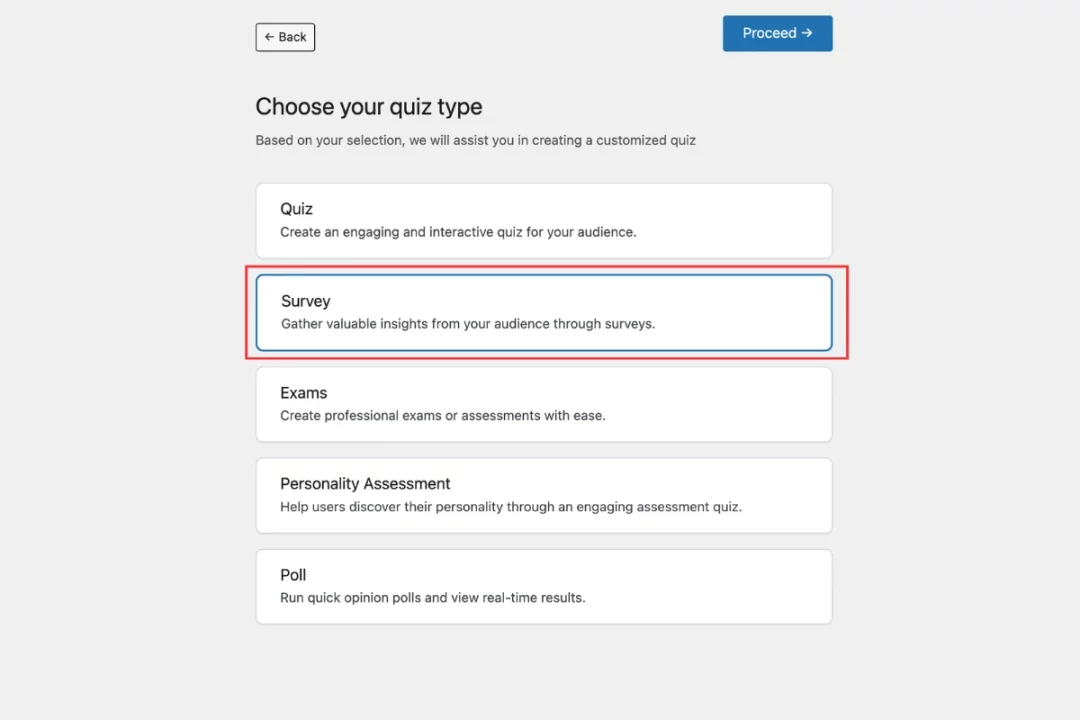Click the Poll card title text
This screenshot has height=720, width=1080.
(293, 574)
